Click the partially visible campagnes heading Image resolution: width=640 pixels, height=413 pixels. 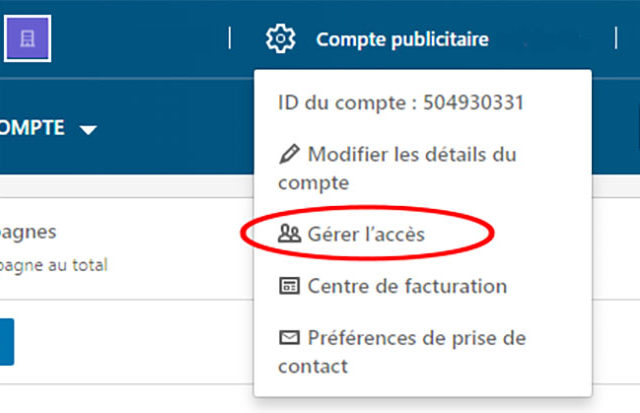point(28,233)
